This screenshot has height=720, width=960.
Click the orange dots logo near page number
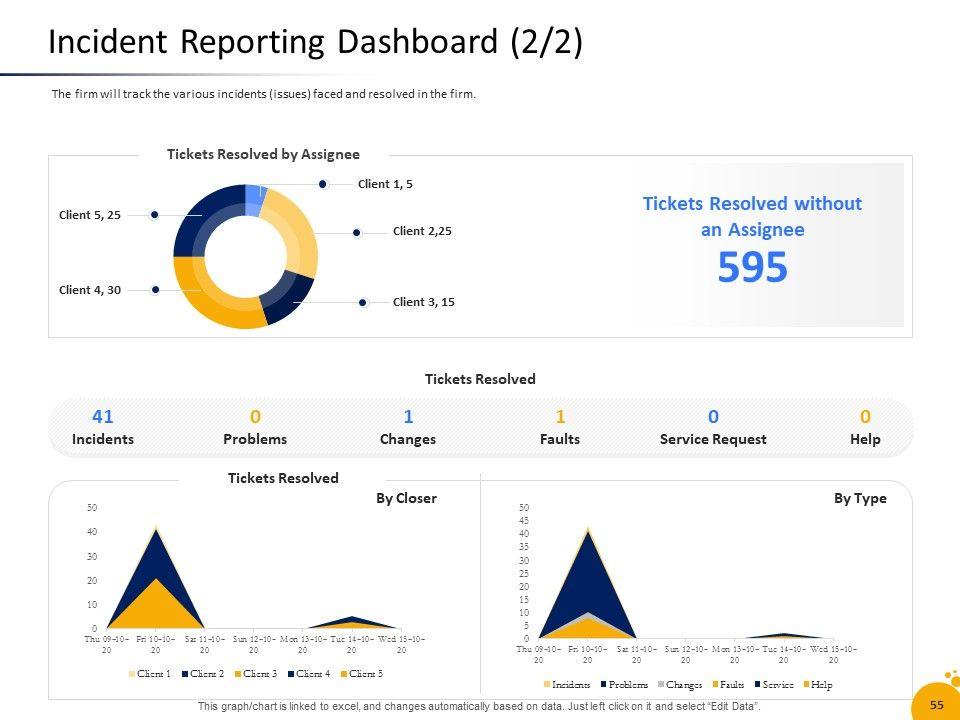click(x=949, y=680)
